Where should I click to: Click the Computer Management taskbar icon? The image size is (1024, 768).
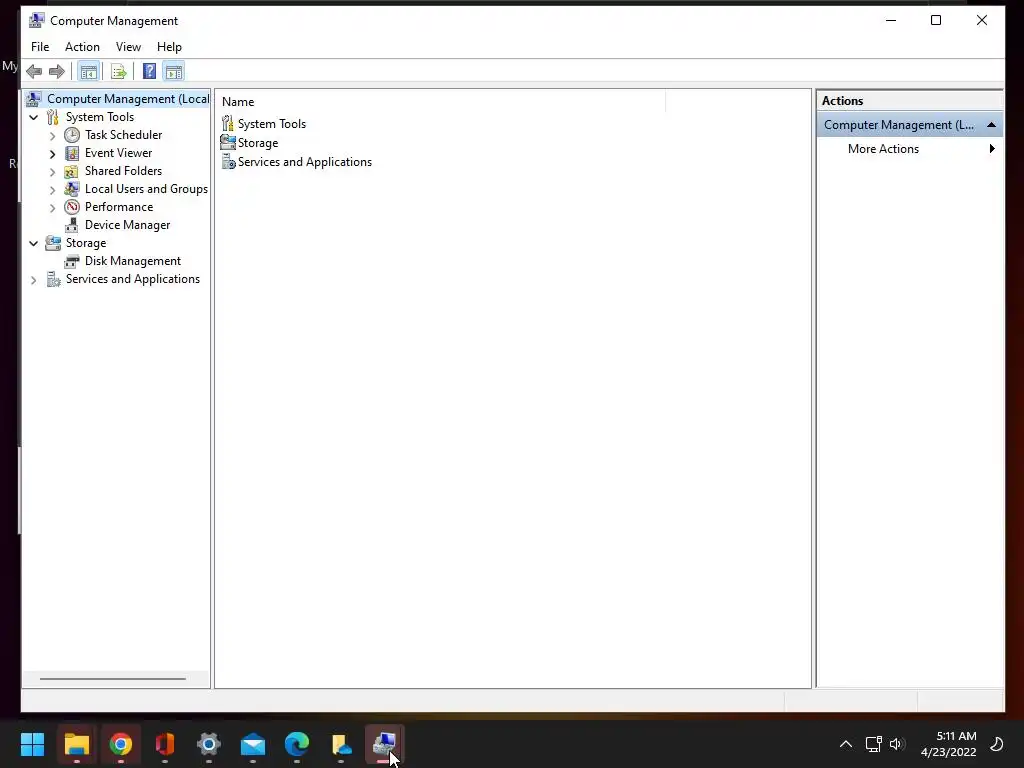pos(385,744)
